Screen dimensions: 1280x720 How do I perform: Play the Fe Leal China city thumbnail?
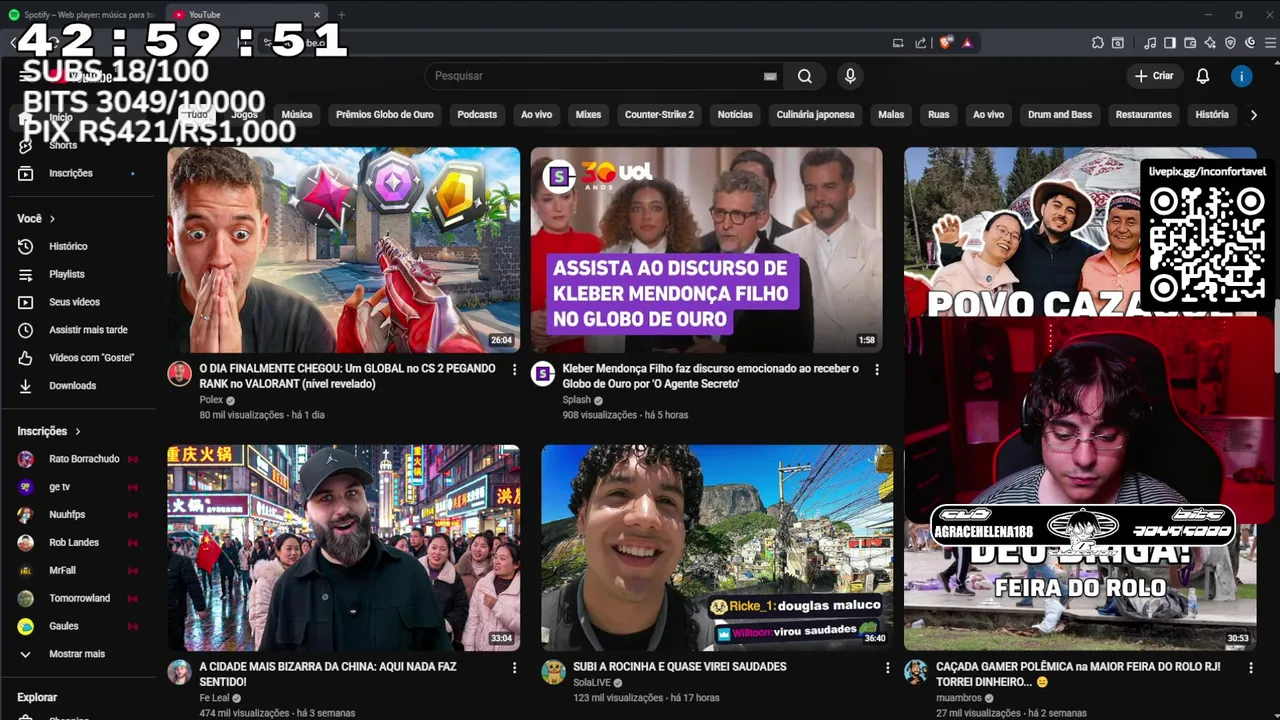click(343, 548)
